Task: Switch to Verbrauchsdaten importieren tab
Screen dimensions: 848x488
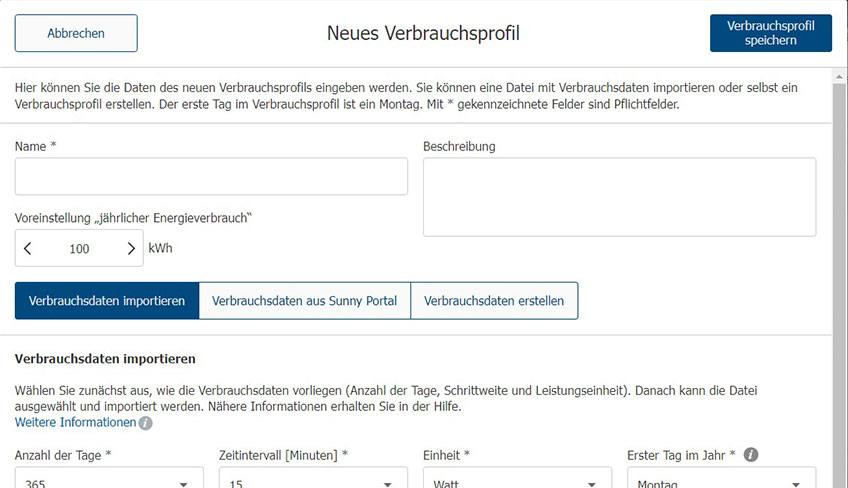Action: pos(107,301)
